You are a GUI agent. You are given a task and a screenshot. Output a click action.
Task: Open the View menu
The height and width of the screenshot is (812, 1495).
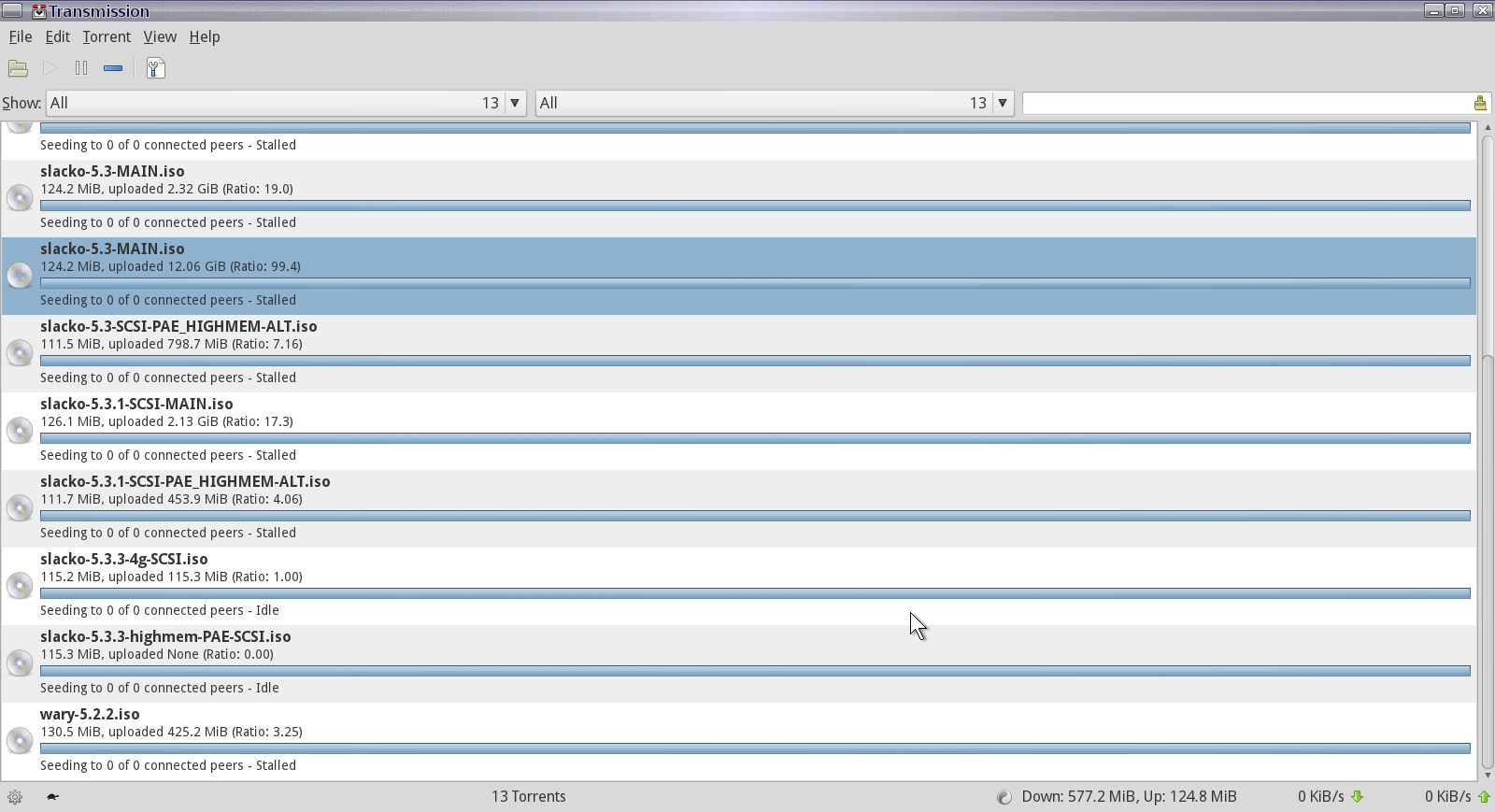click(160, 36)
